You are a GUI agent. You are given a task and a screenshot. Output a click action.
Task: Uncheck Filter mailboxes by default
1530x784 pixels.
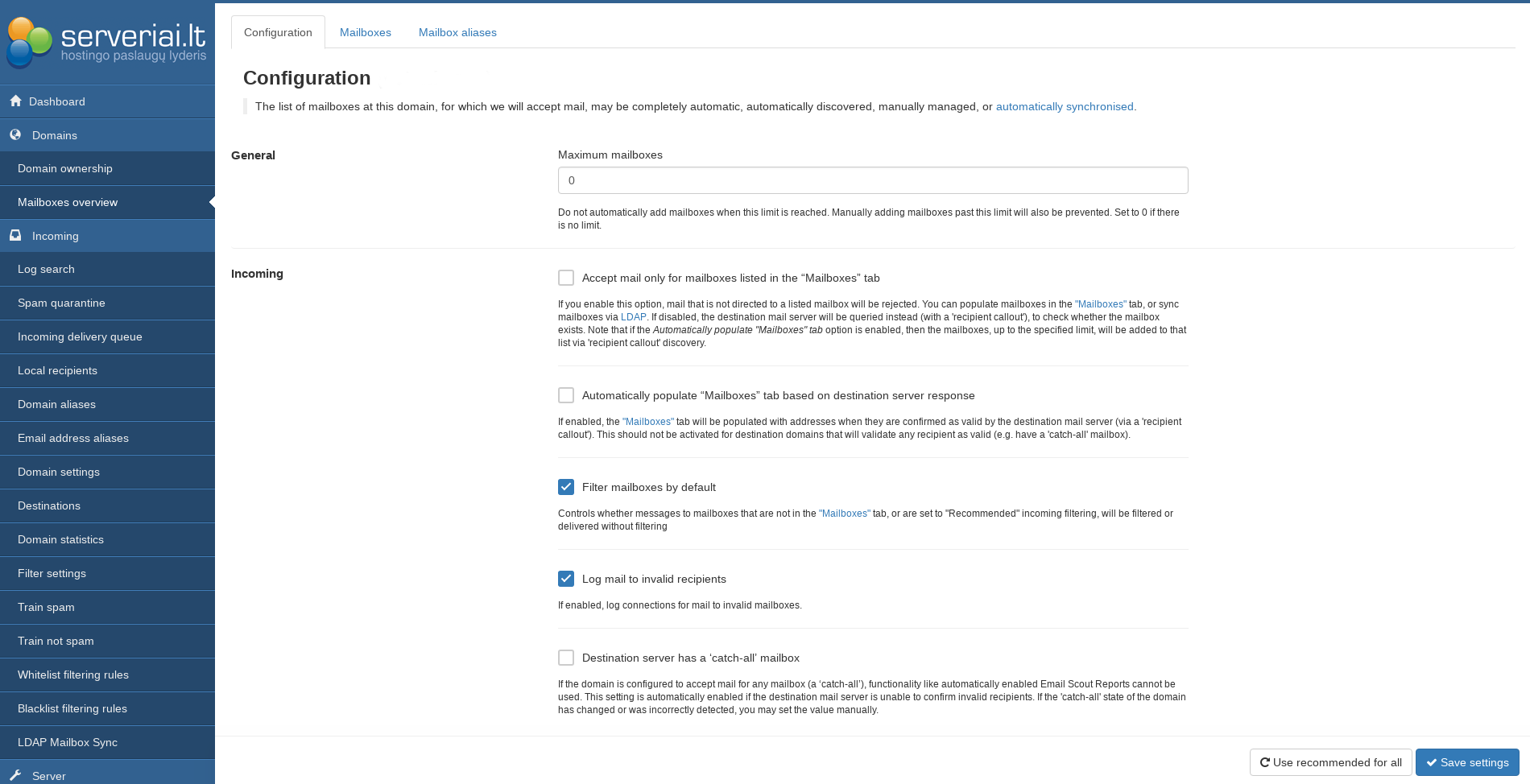566,487
